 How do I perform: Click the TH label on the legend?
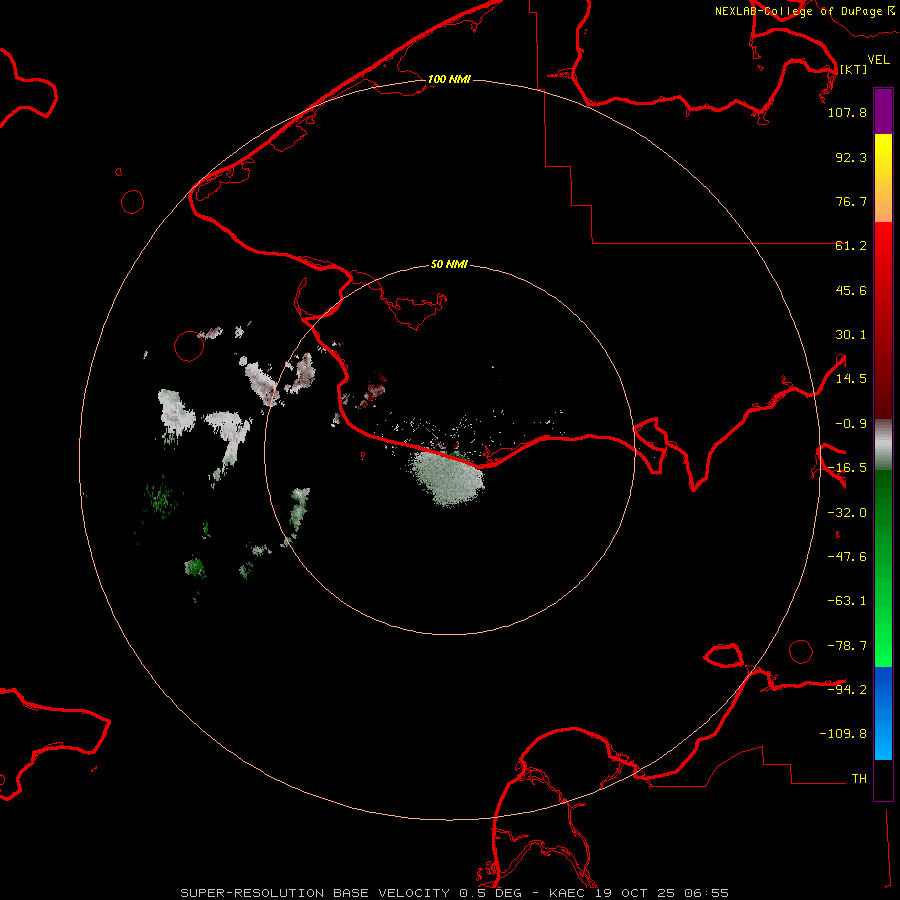pyautogui.click(x=859, y=779)
